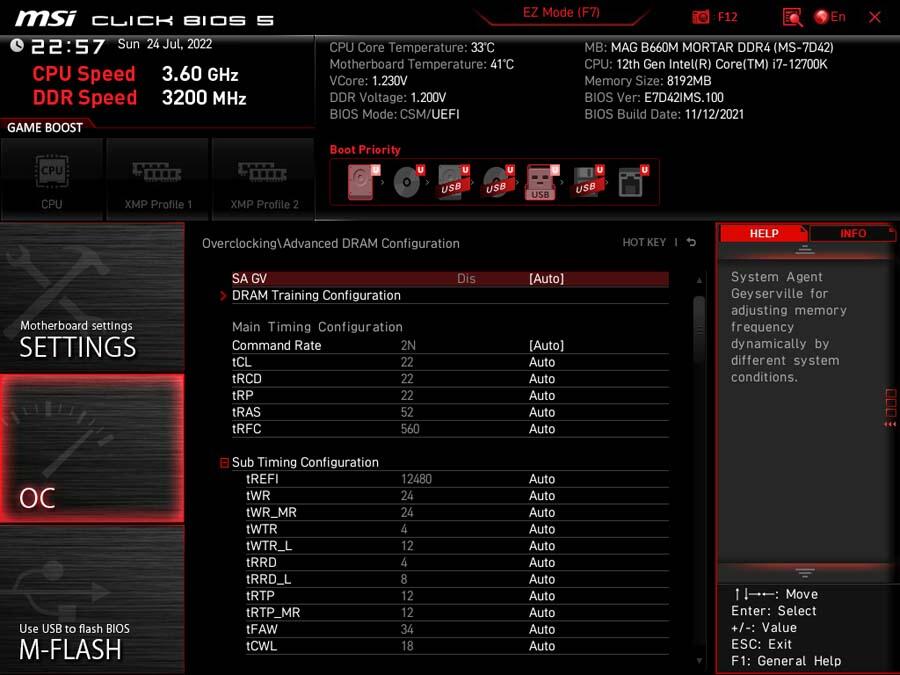Select the tFAW Auto value field
The width and height of the screenshot is (900, 675).
[542, 629]
